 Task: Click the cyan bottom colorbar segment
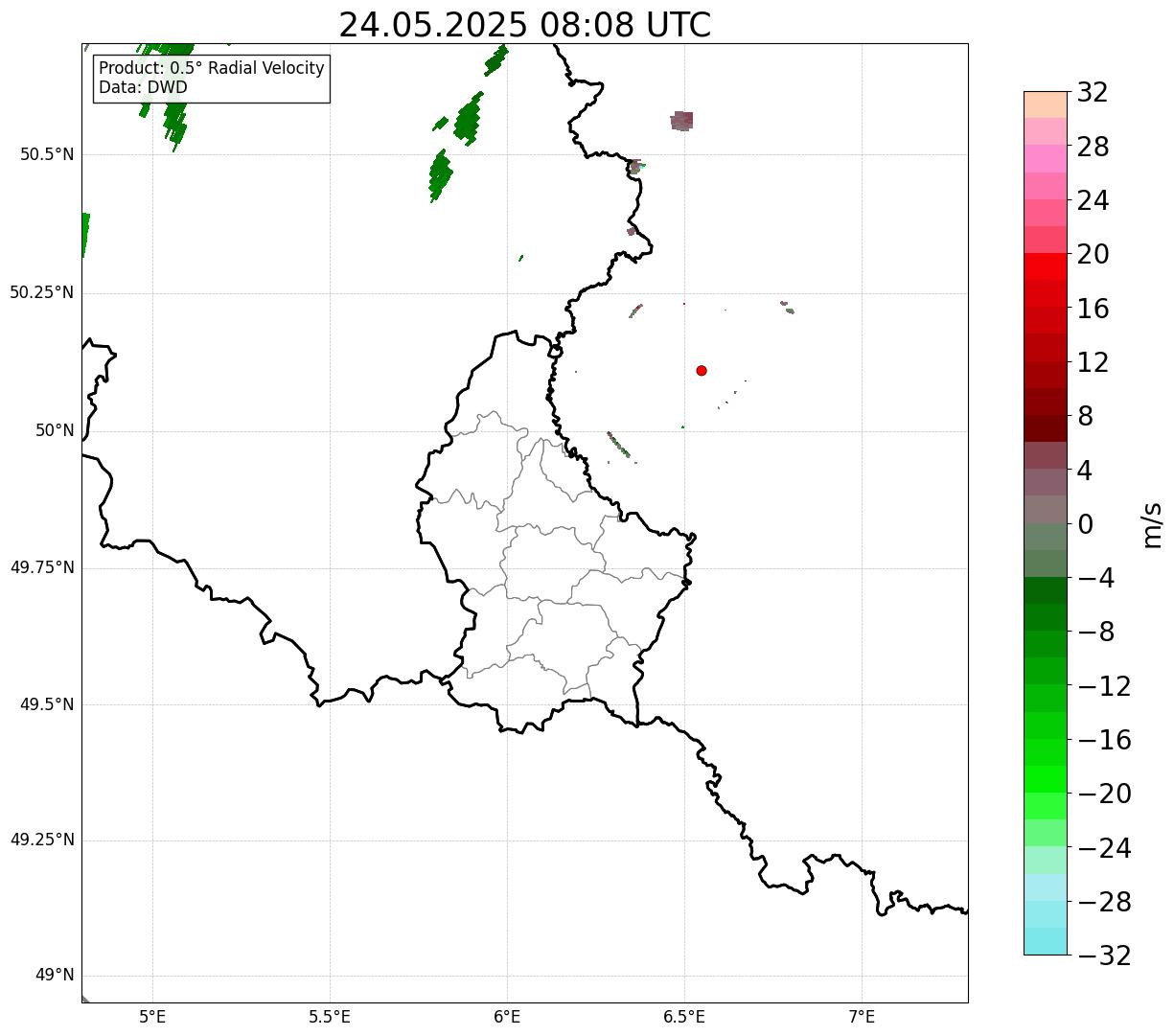coord(1046,941)
